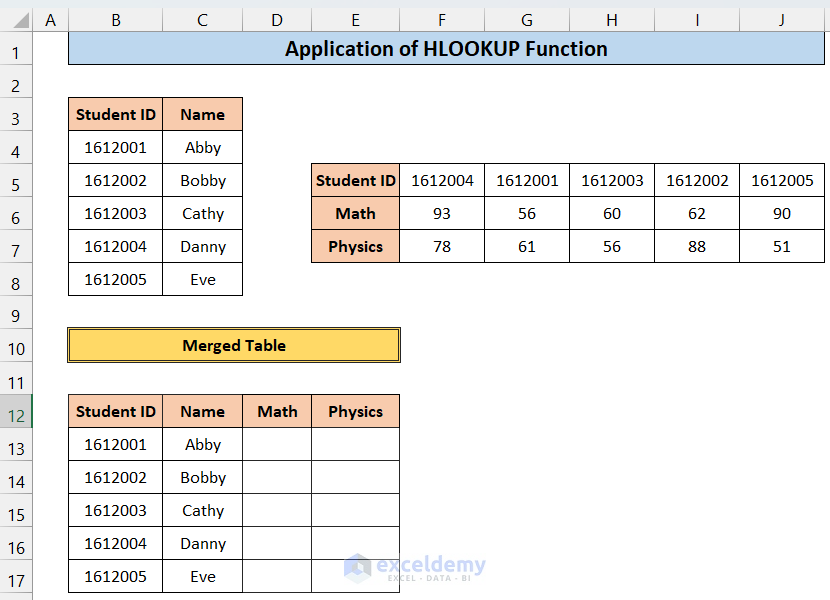Select column A header
The width and height of the screenshot is (830, 600).
[51, 20]
